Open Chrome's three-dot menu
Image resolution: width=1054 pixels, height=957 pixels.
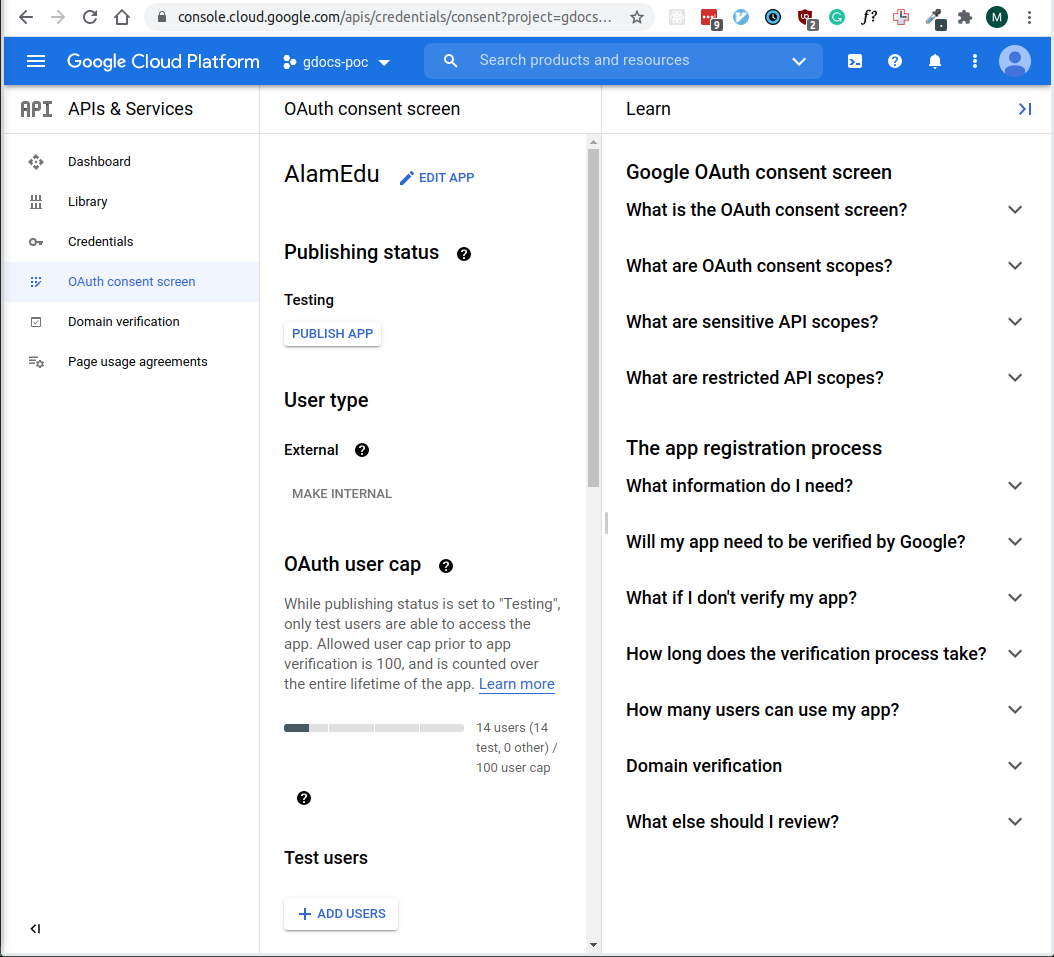(1029, 17)
